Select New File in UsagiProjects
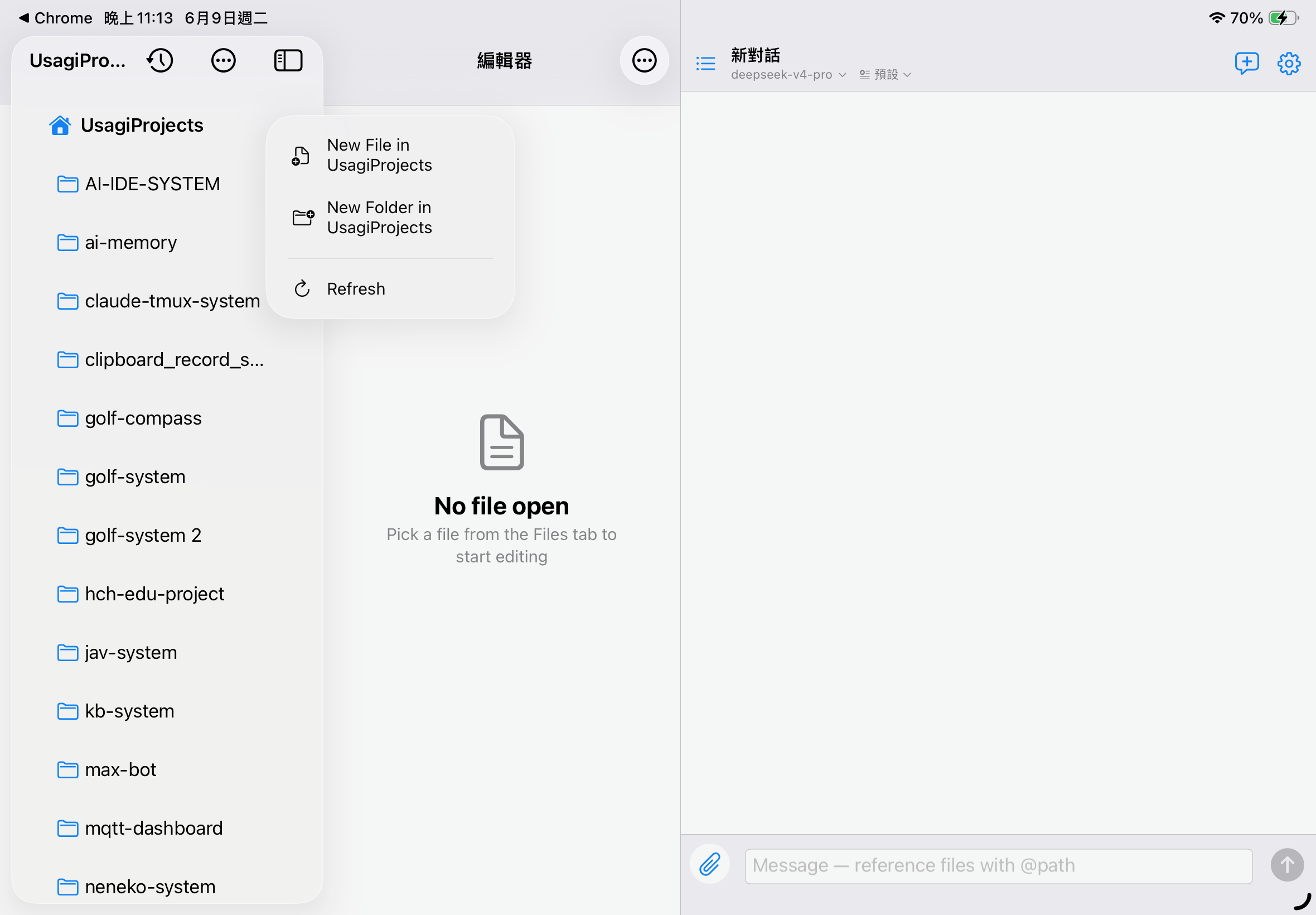 coord(390,155)
